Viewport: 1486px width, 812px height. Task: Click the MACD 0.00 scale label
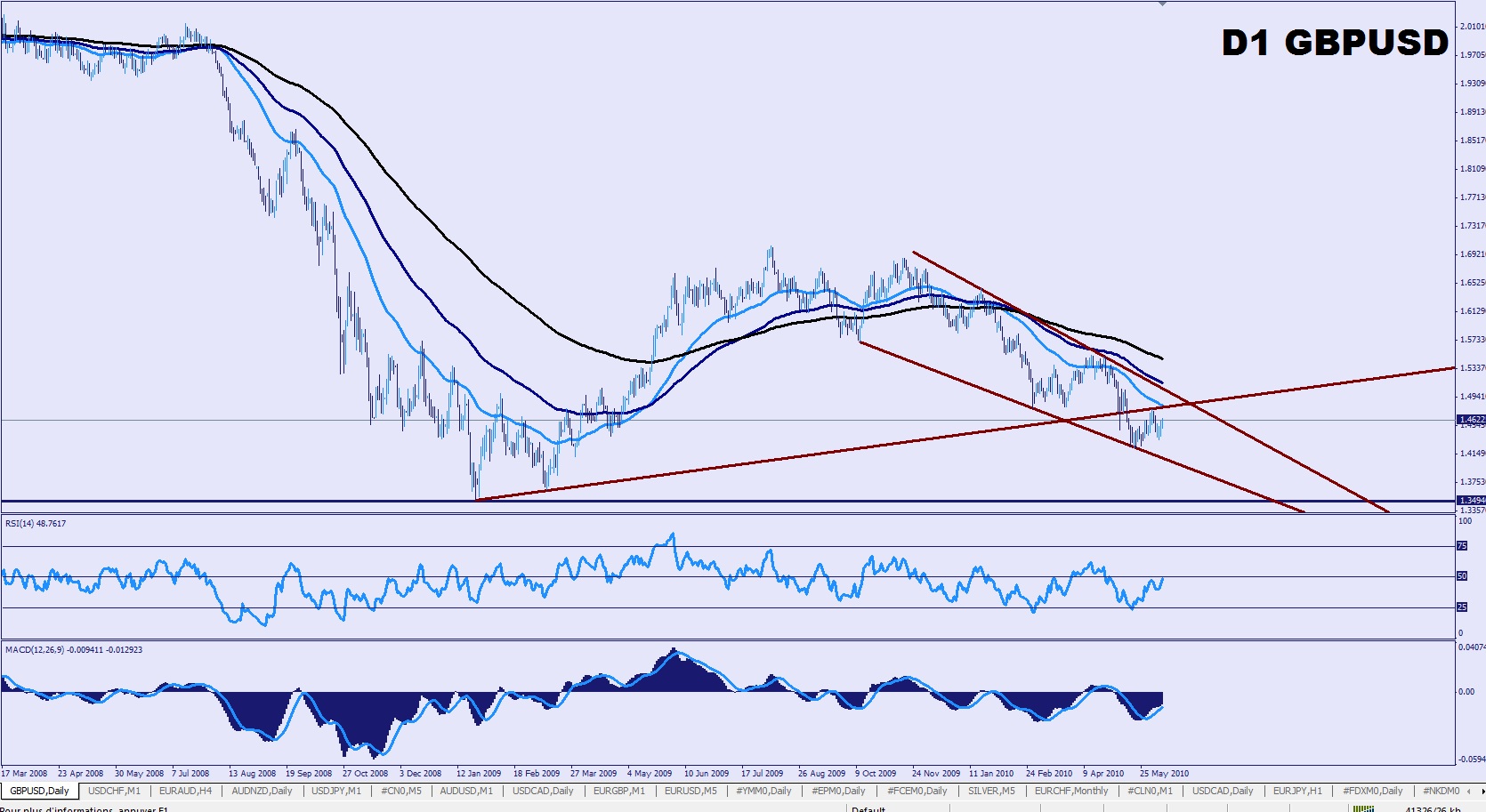click(x=1466, y=691)
